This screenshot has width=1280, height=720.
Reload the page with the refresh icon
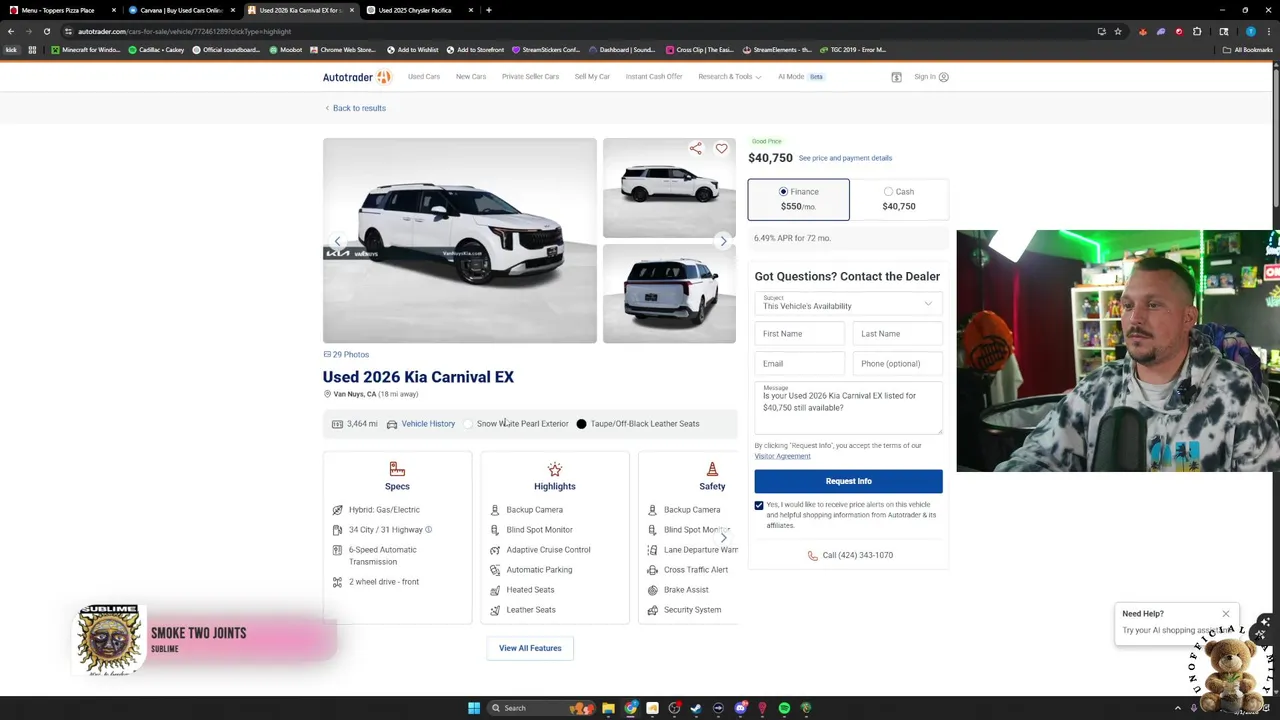pos(46,31)
